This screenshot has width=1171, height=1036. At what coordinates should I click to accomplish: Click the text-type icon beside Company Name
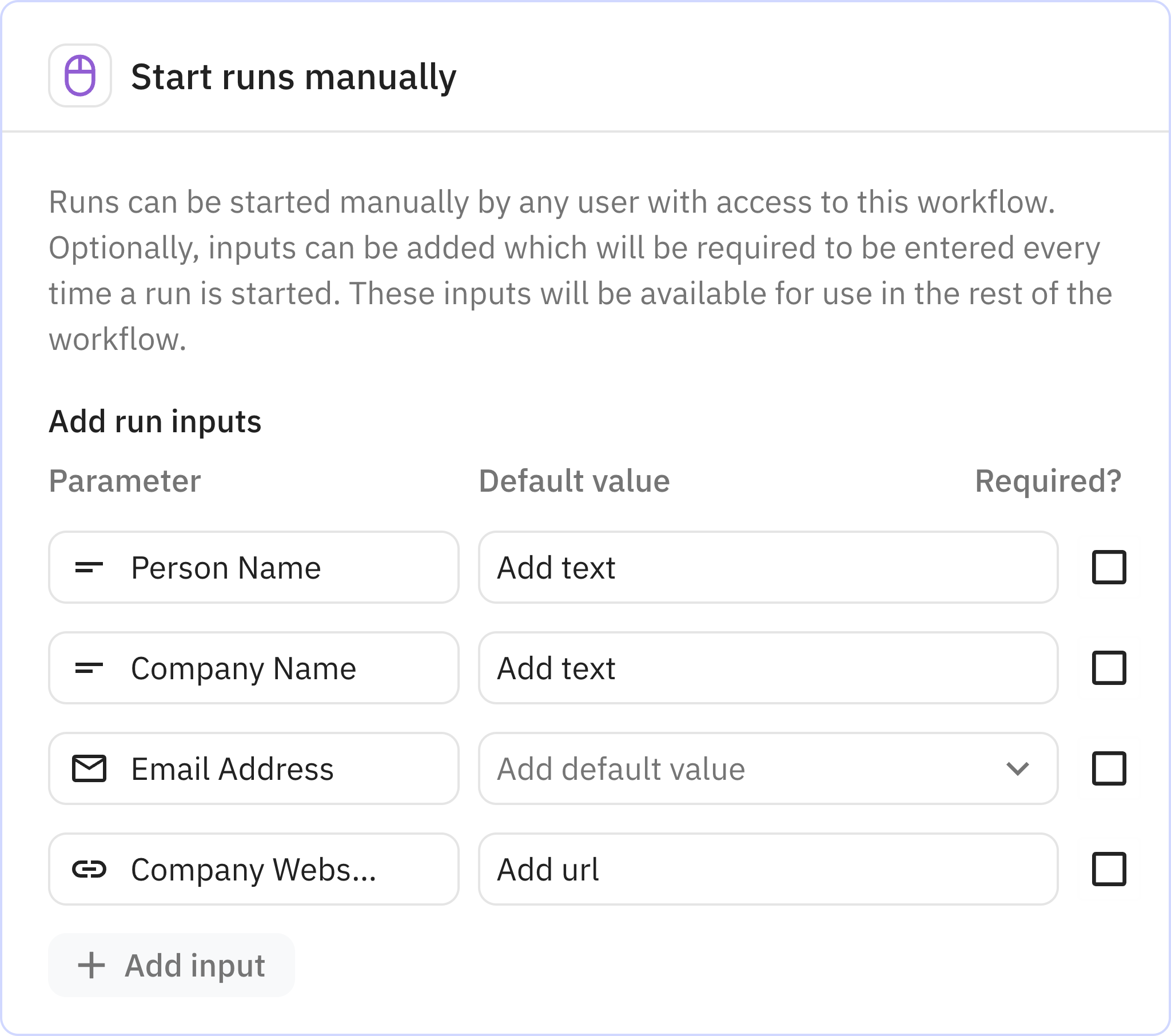pos(89,668)
